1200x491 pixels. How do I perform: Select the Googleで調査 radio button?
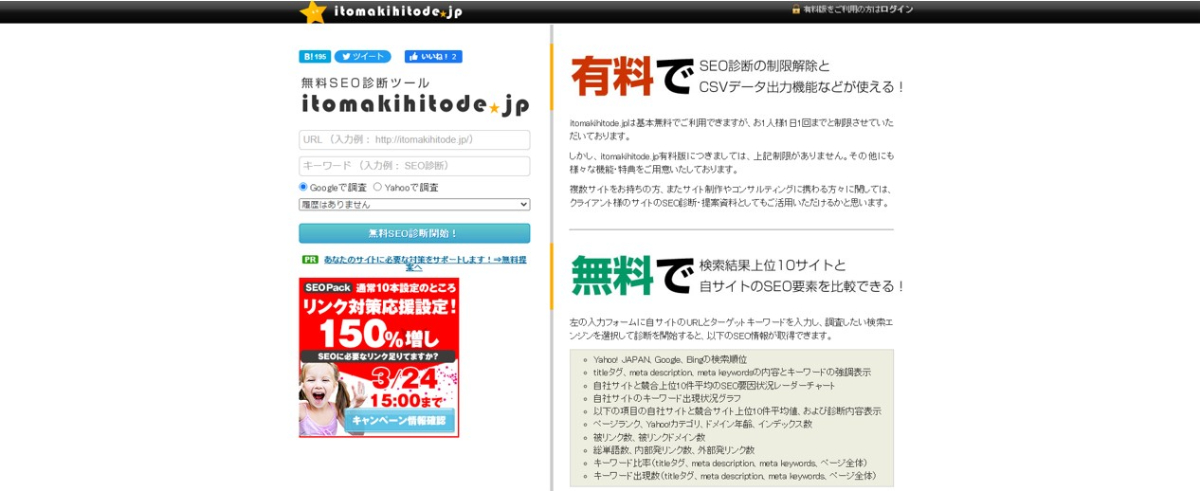(x=304, y=187)
